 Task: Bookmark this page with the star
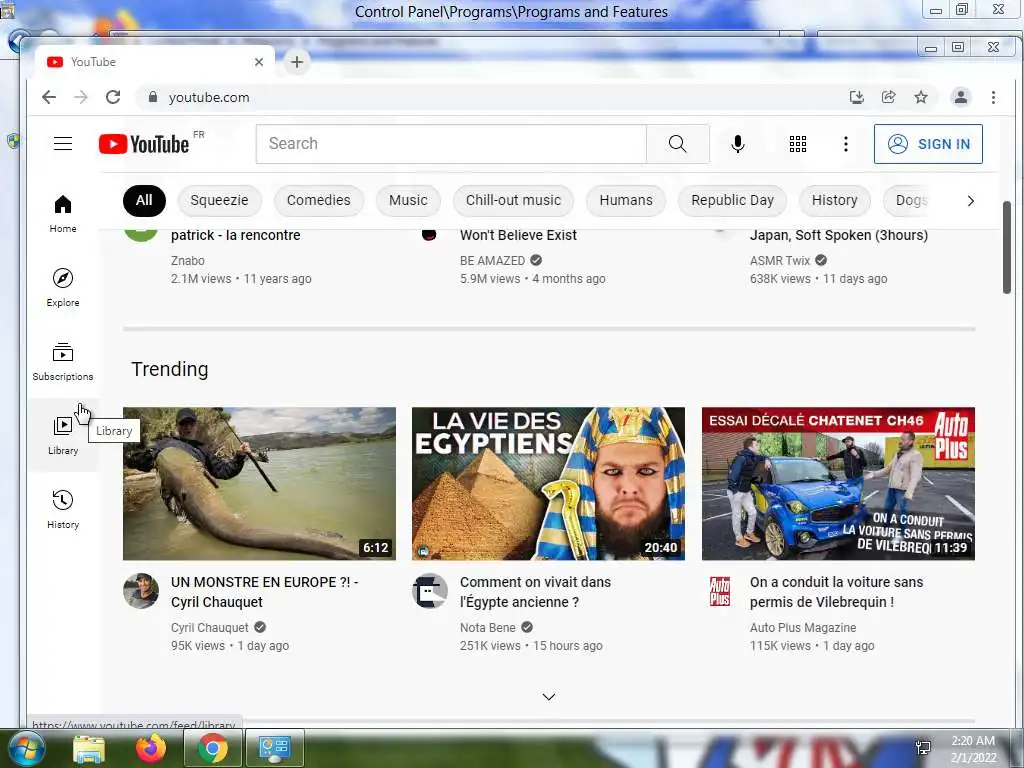[921, 97]
